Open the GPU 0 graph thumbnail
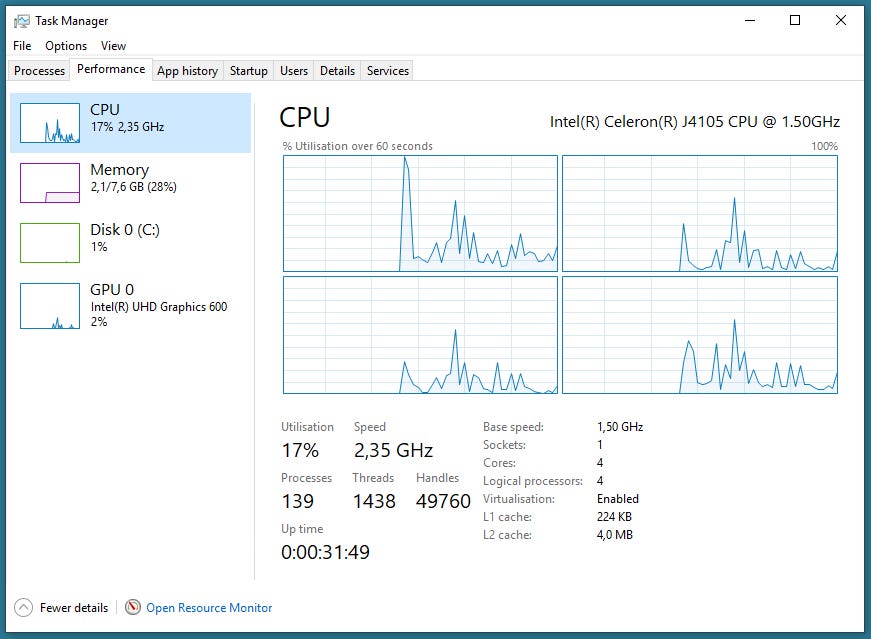Viewport: 871px width, 639px height. (50, 306)
